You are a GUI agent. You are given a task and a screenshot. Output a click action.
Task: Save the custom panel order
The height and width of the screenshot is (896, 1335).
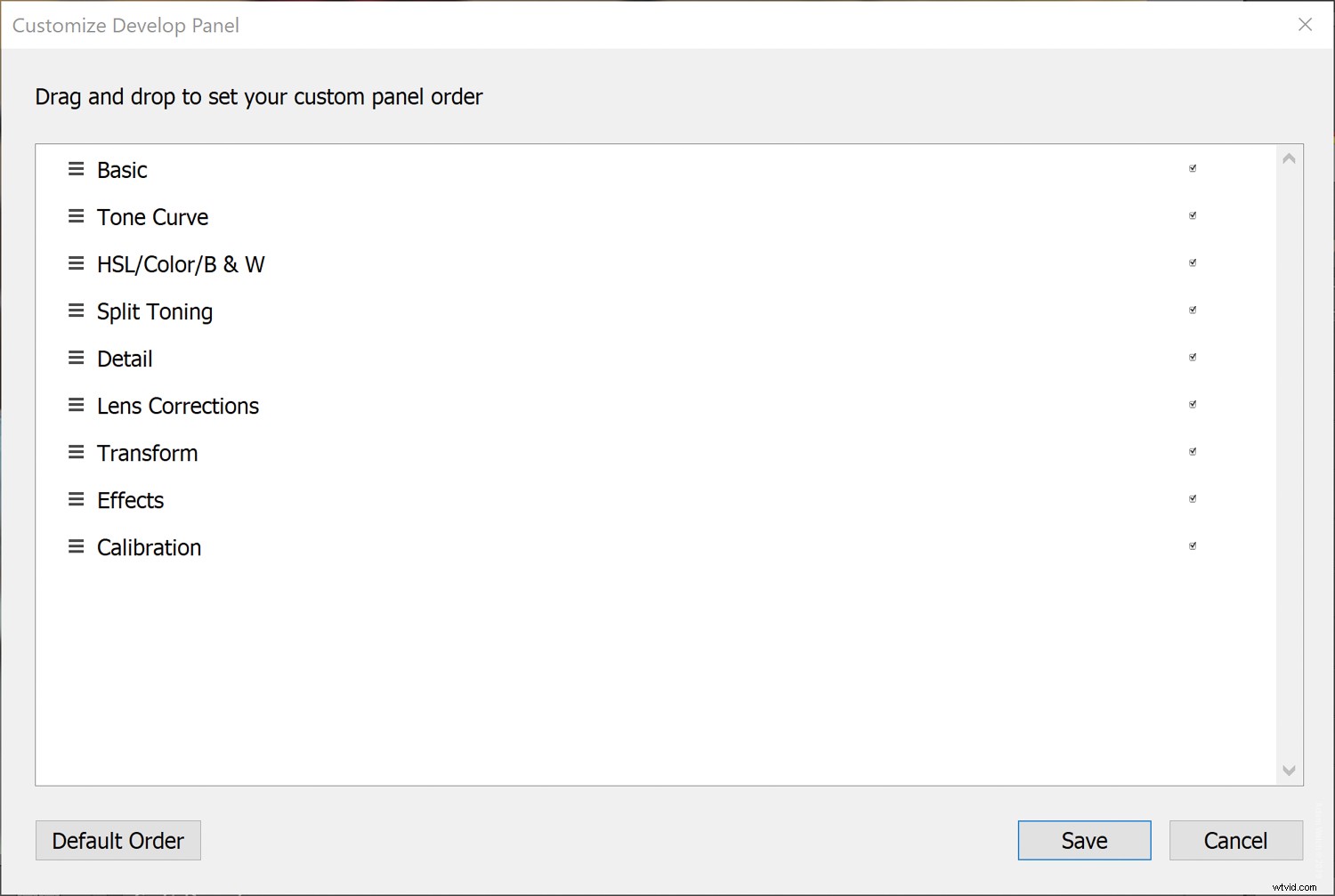(1084, 841)
